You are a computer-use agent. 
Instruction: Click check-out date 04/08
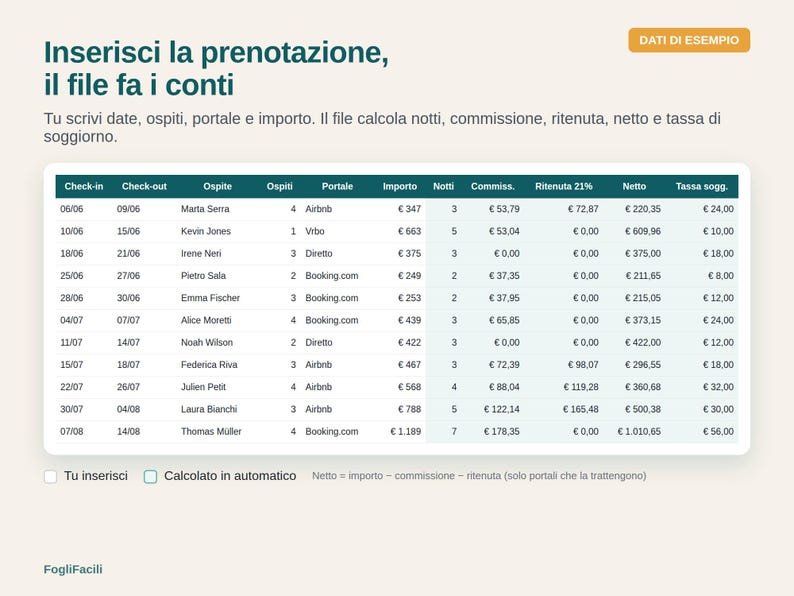pos(128,409)
